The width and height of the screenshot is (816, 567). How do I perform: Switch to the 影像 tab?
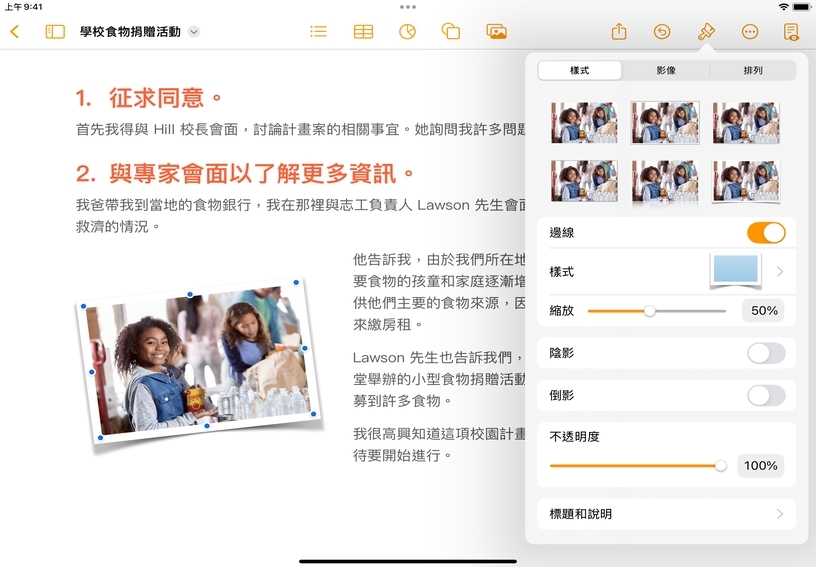pyautogui.click(x=666, y=71)
